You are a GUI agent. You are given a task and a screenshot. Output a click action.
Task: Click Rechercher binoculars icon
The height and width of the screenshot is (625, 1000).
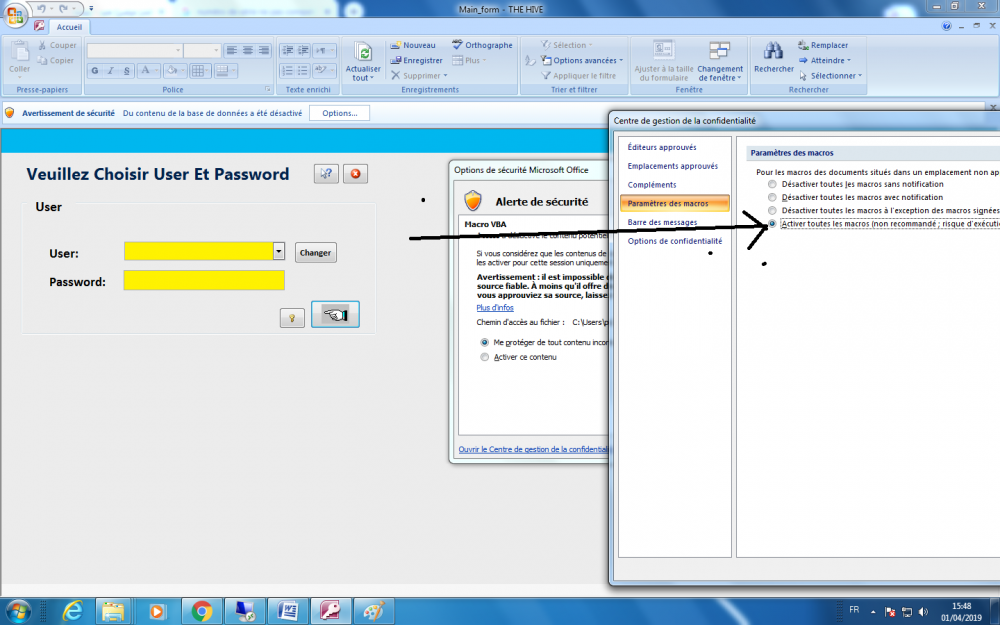pos(774,51)
